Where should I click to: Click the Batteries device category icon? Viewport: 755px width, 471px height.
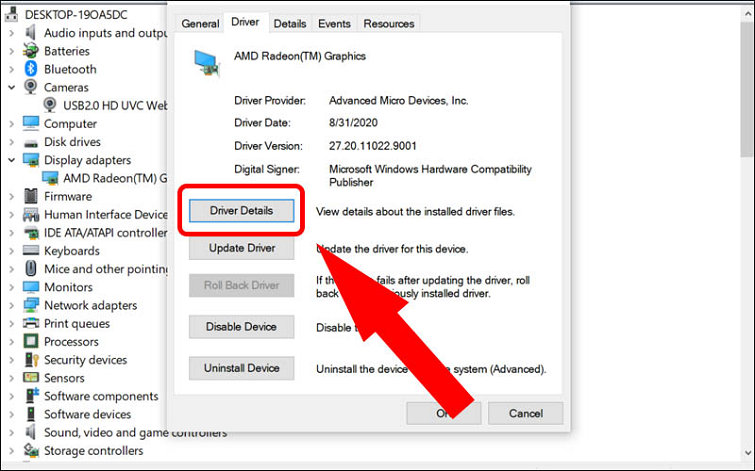click(x=31, y=51)
